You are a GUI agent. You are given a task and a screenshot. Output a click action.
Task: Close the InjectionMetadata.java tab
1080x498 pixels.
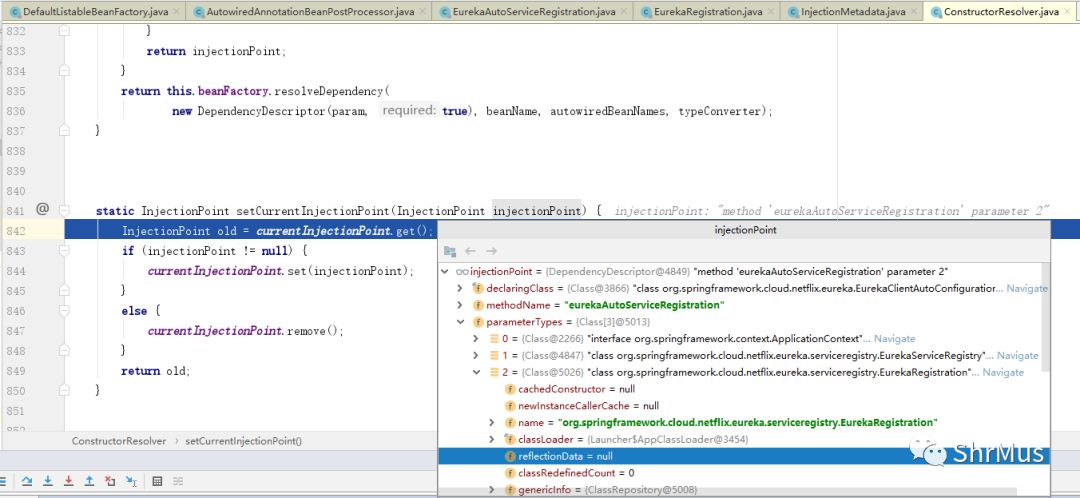click(x=914, y=12)
